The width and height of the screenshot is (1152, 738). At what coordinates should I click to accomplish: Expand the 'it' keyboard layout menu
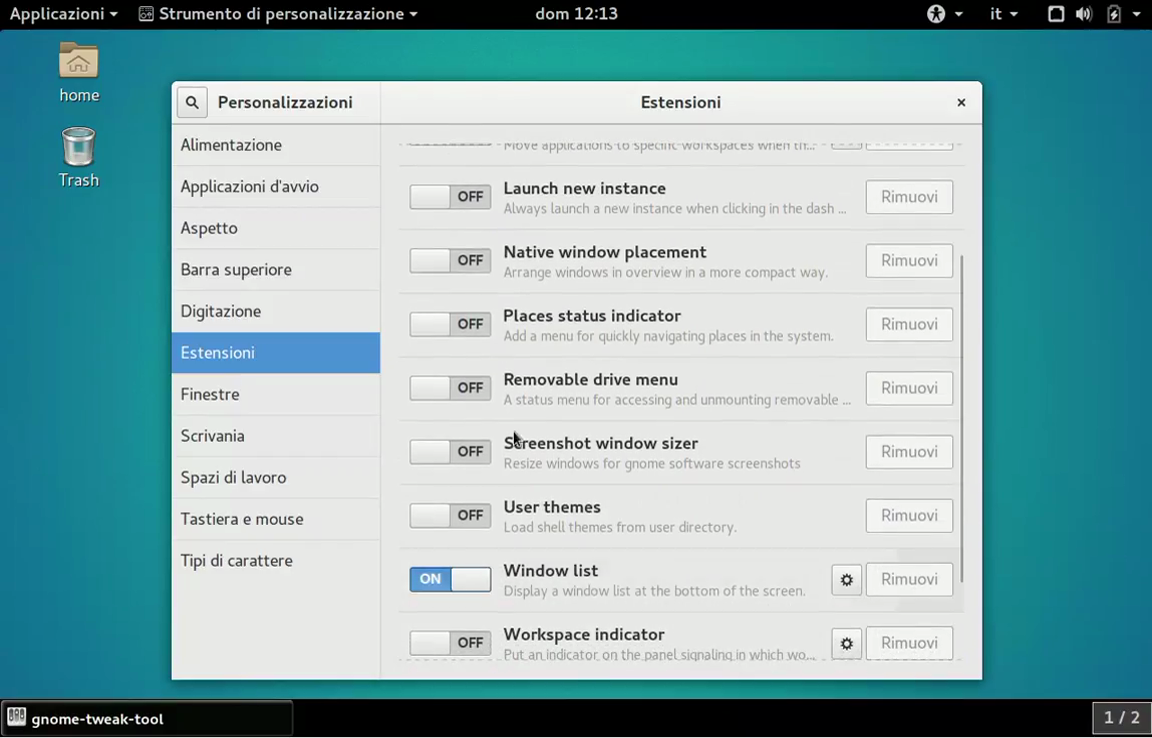[1003, 14]
